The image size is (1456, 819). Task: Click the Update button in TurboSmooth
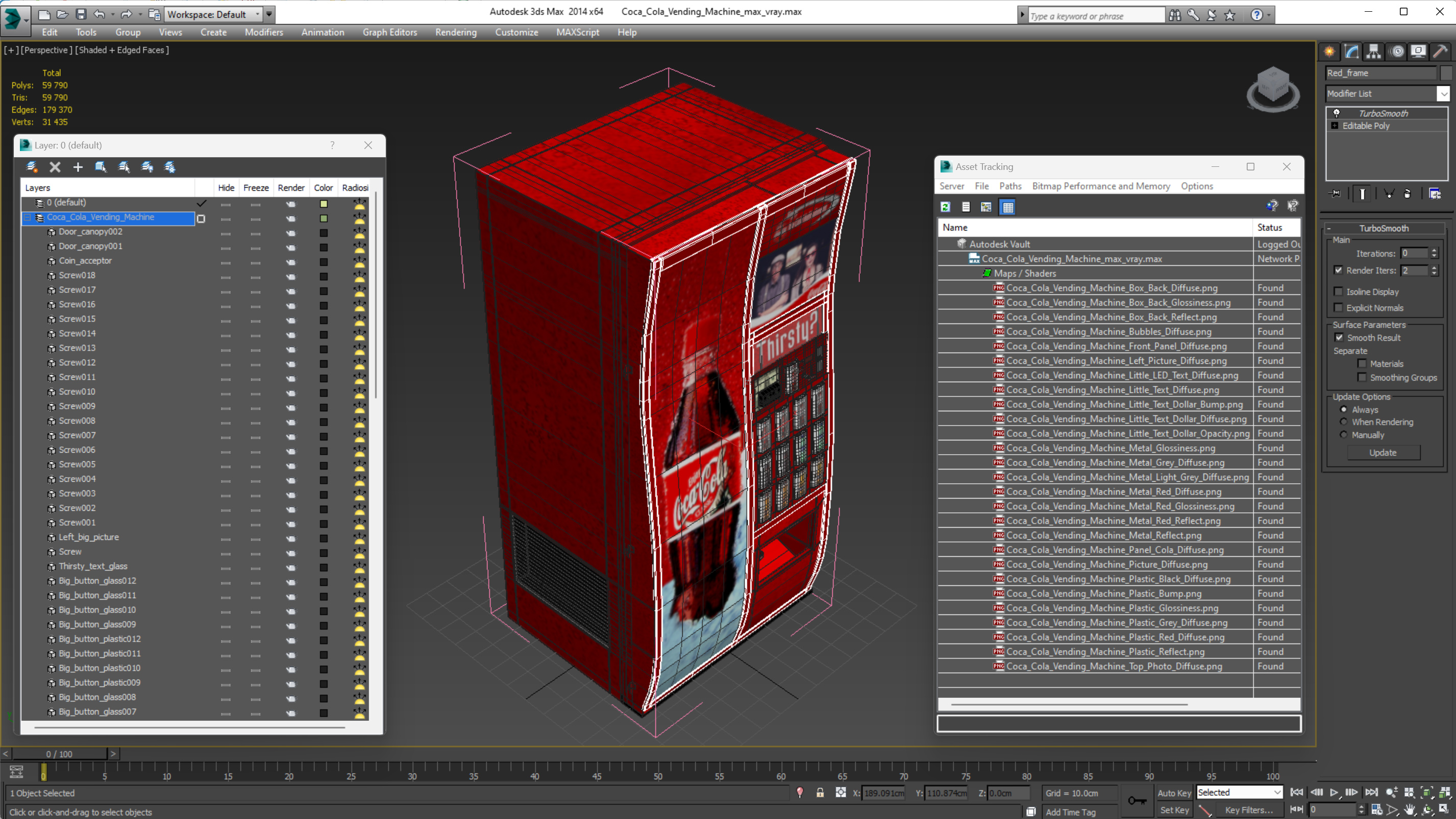[x=1383, y=453]
